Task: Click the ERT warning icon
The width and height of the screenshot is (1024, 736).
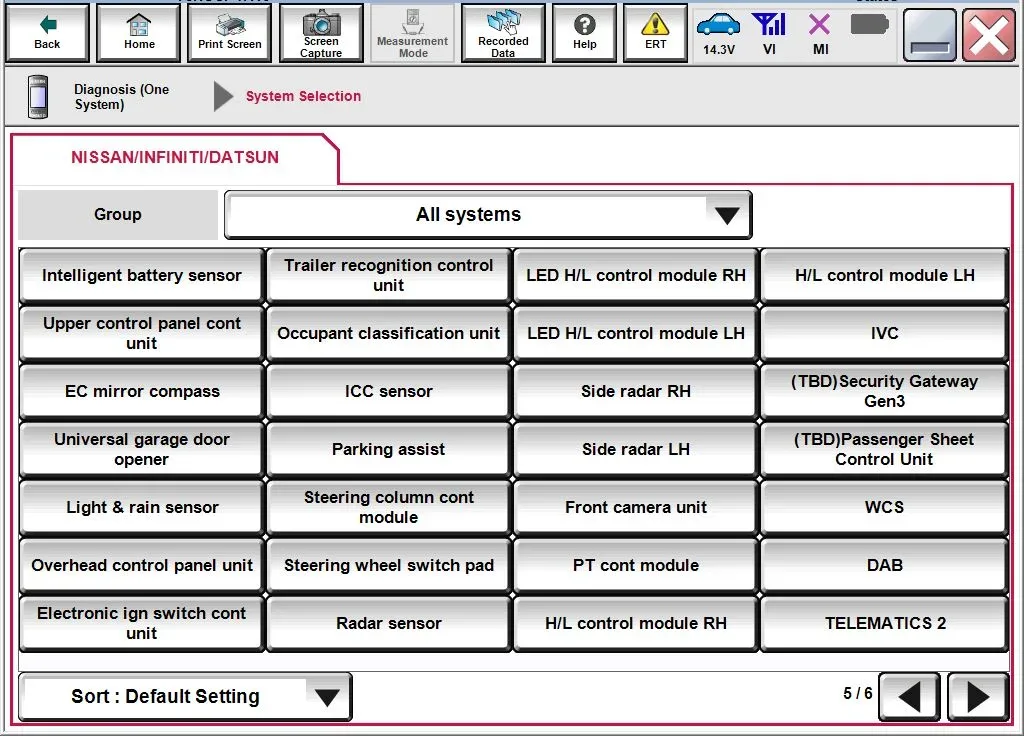Action: 655,33
